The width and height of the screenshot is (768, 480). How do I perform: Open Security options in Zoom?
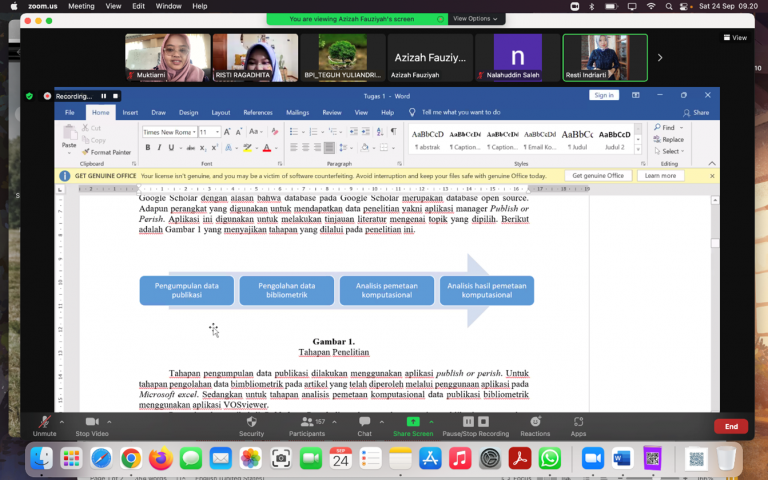(251, 426)
